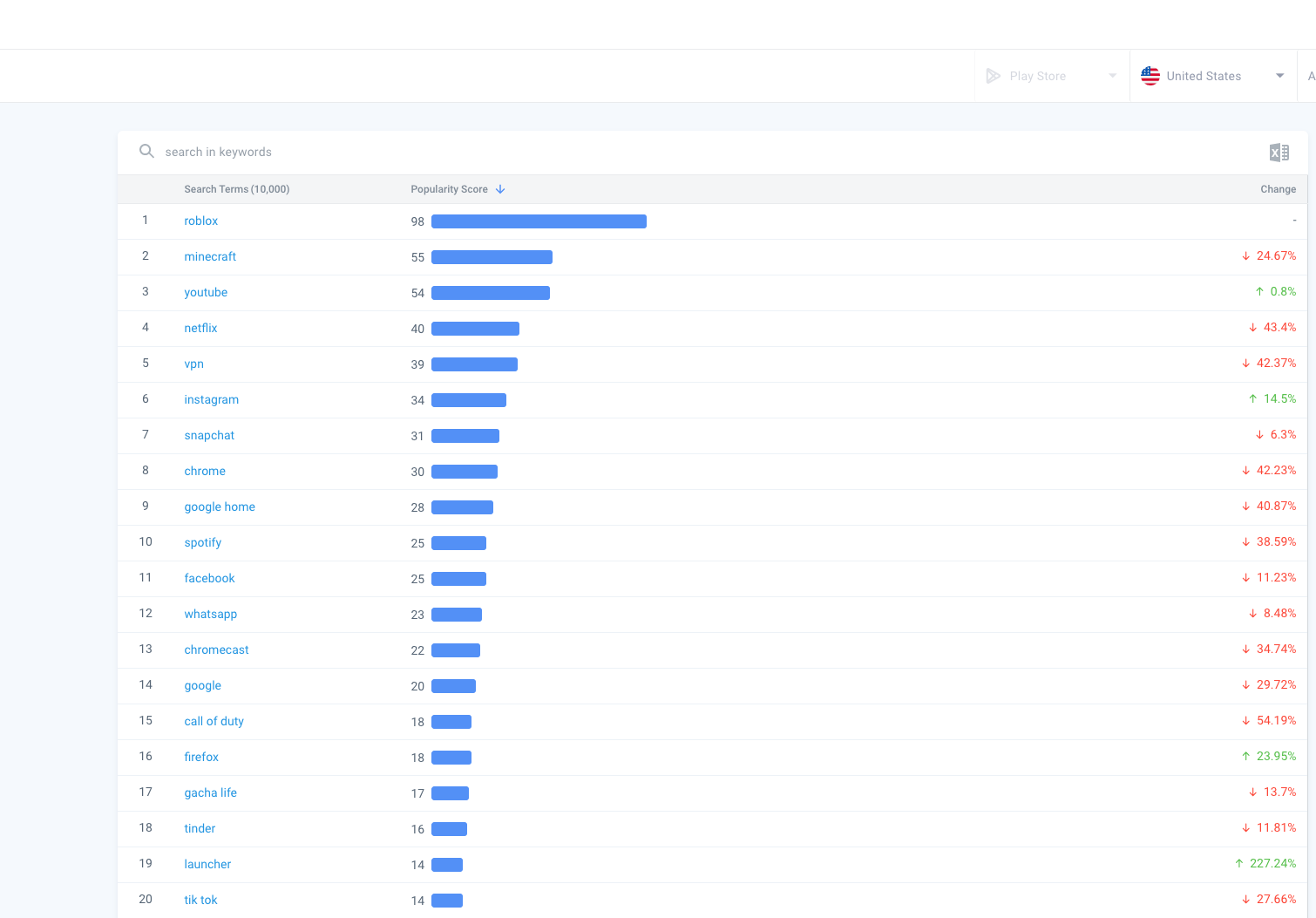Open the google keyword link in row 14
The width and height of the screenshot is (1316, 918).
(202, 686)
